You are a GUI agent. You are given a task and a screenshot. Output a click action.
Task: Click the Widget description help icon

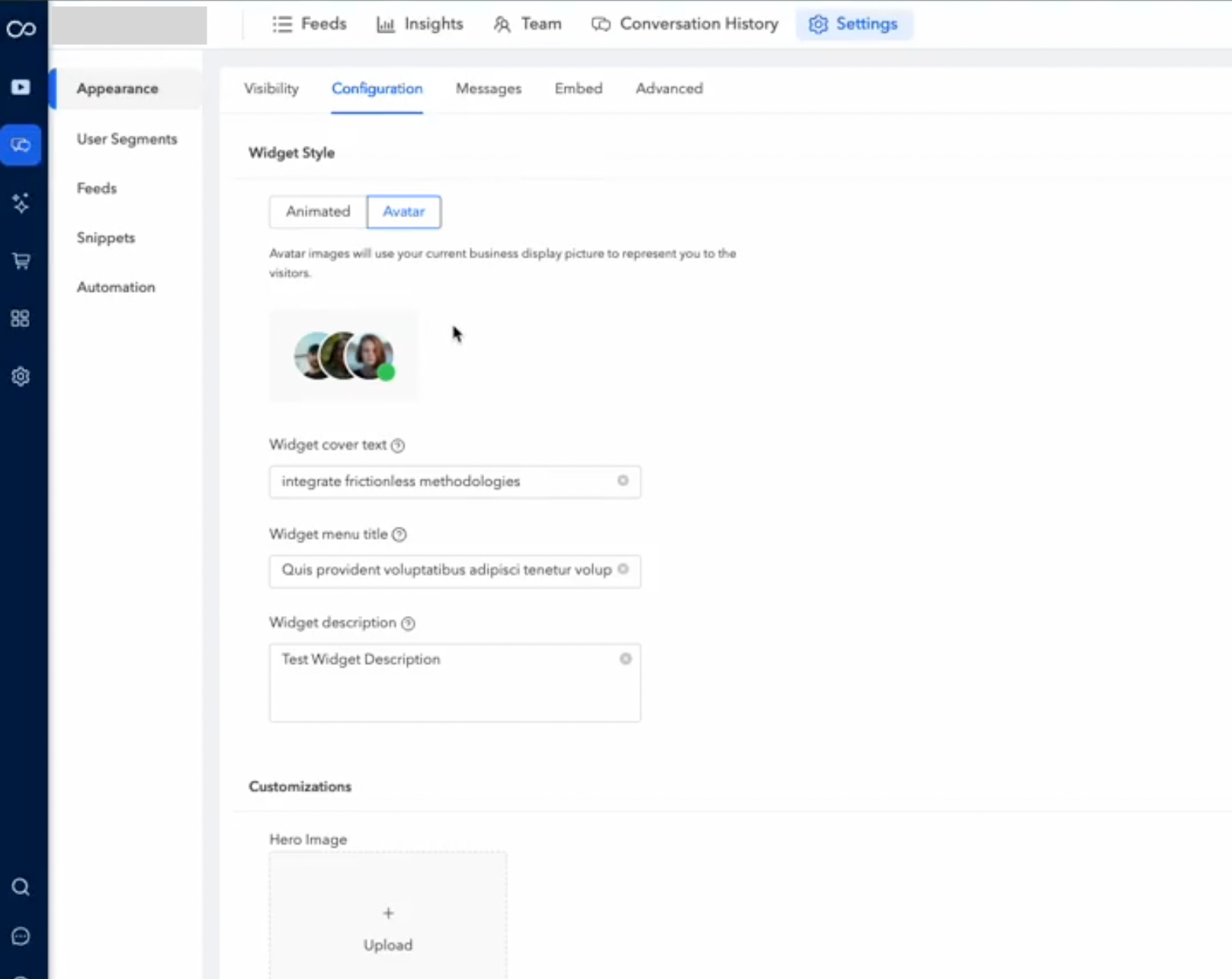coord(409,624)
